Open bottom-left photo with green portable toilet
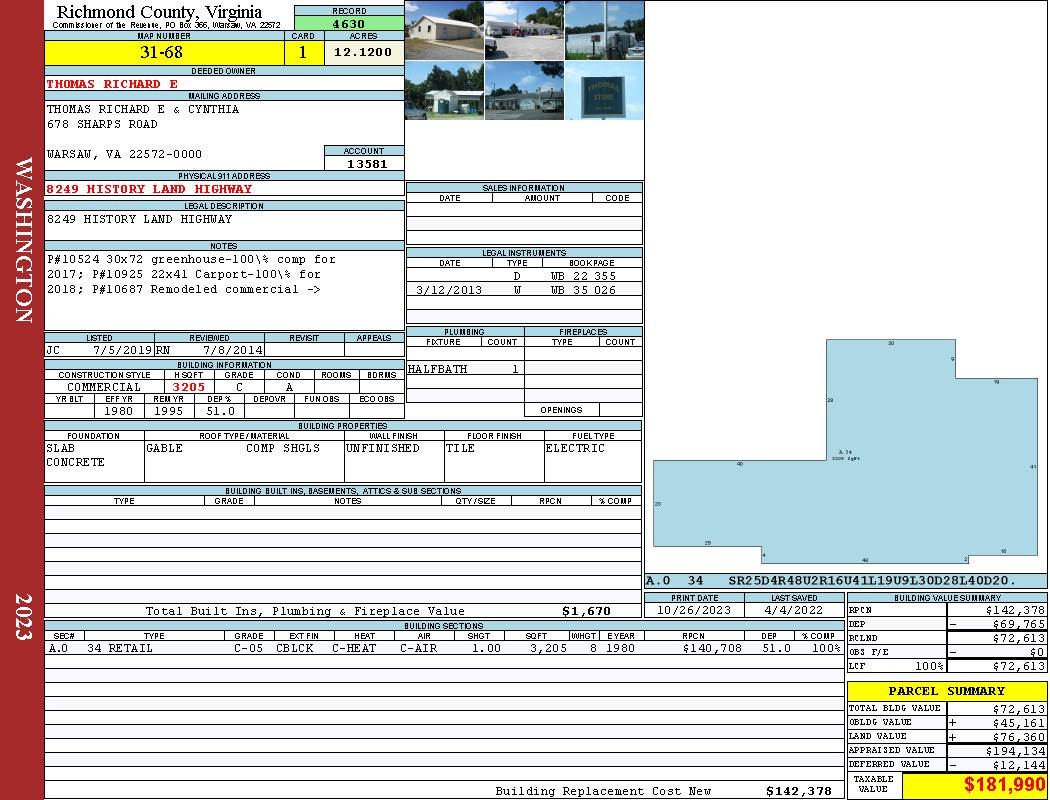1050x800 pixels. pyautogui.click(x=444, y=91)
